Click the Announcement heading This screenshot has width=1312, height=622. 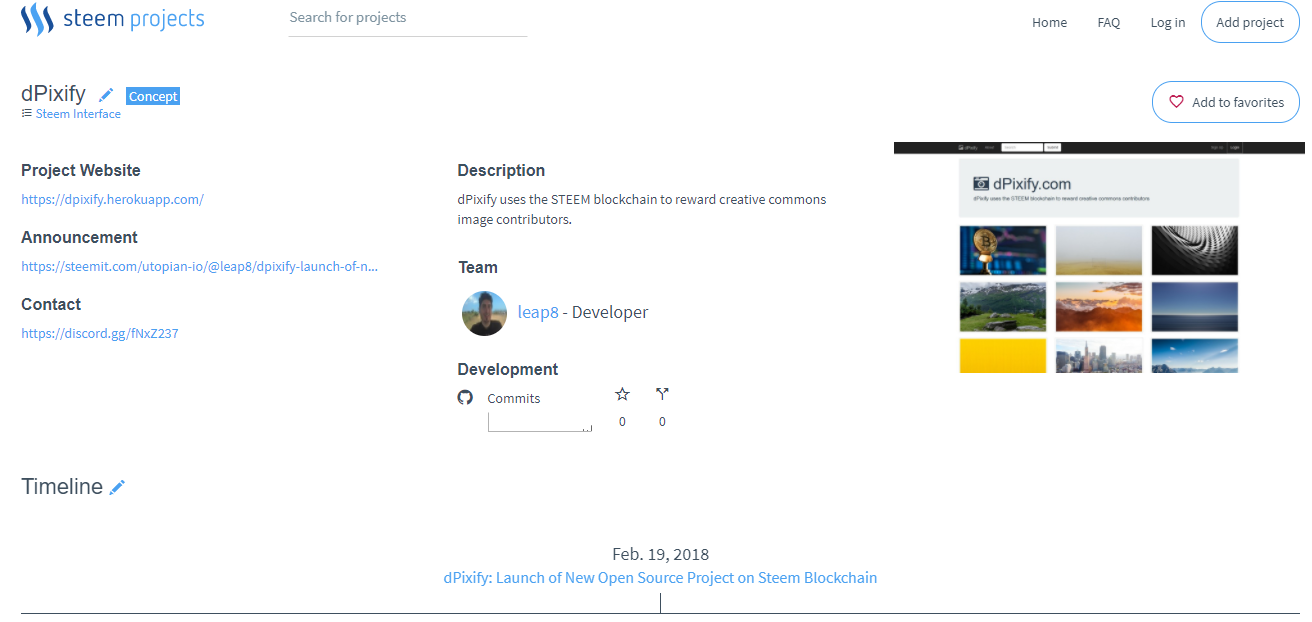(x=79, y=237)
